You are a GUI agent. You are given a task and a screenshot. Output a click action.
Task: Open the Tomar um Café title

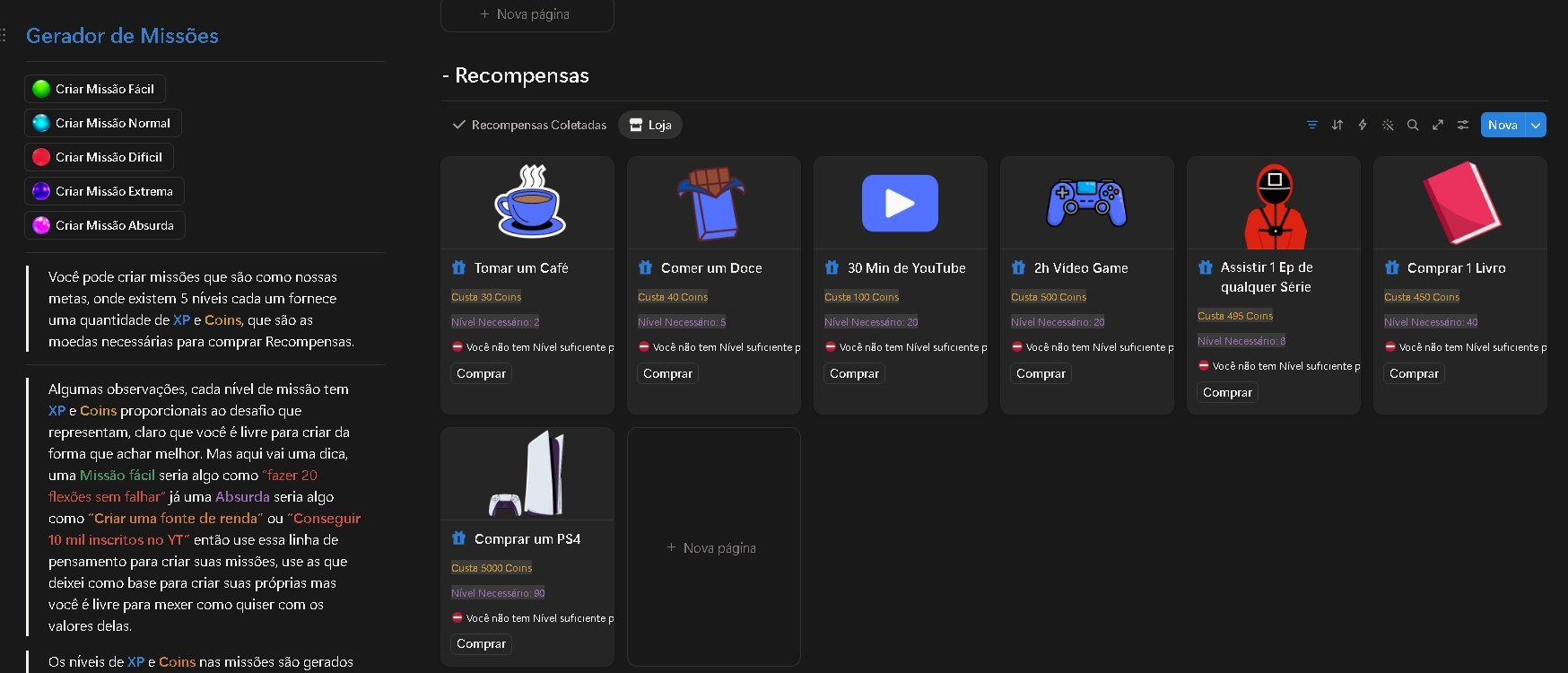click(521, 268)
